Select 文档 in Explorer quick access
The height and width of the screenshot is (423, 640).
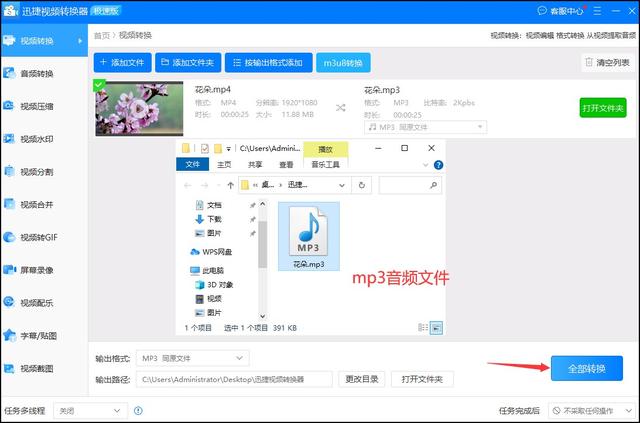(214, 205)
